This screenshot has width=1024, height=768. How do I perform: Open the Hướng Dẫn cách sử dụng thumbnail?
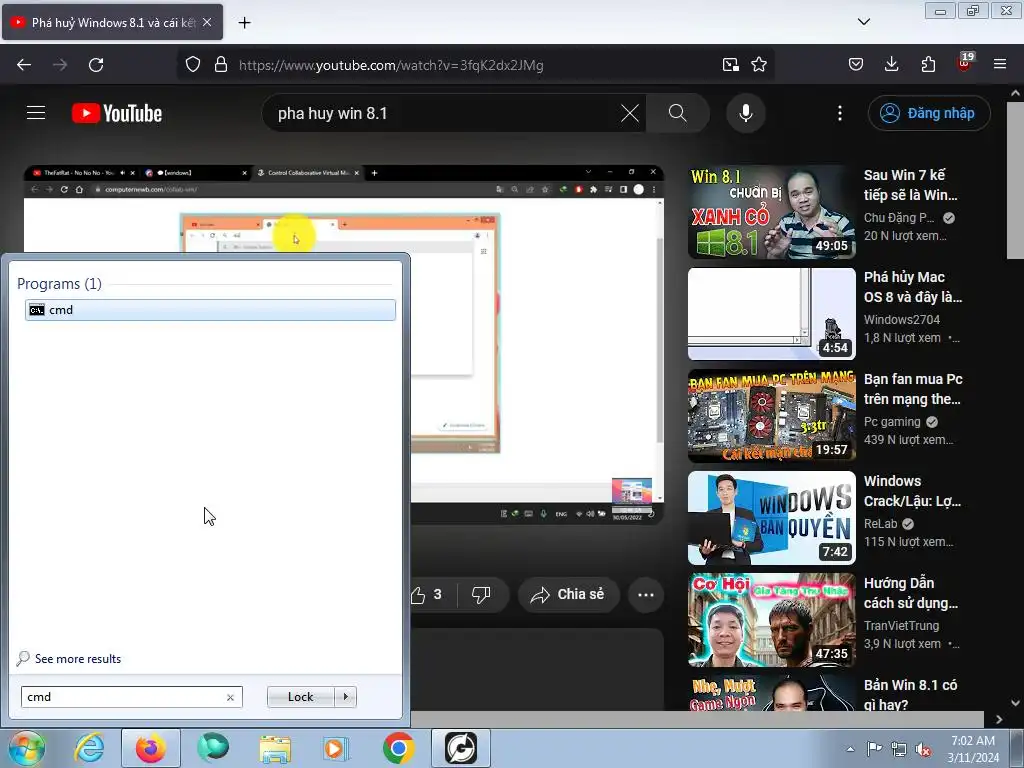(x=771, y=620)
